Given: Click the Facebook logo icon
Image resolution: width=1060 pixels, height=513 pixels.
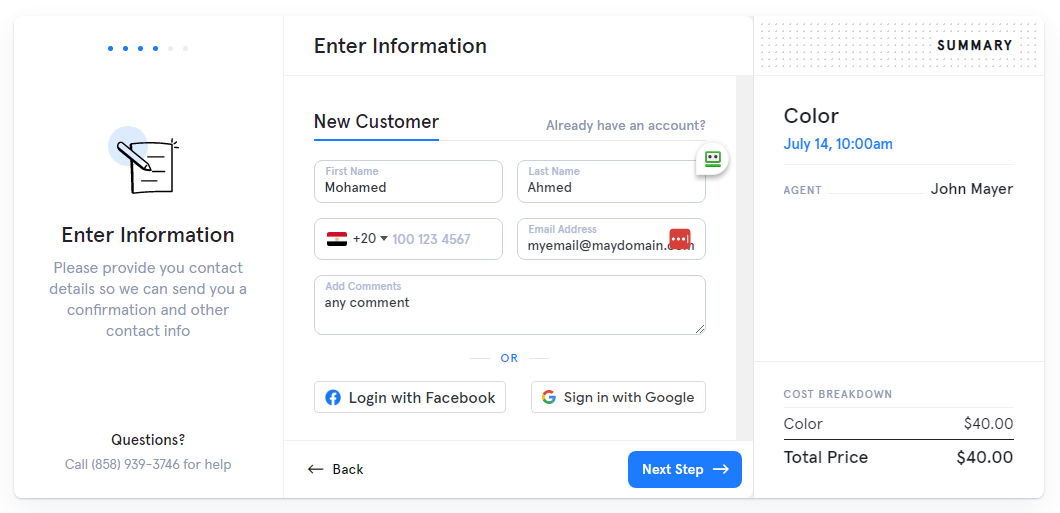Looking at the screenshot, I should point(333,398).
